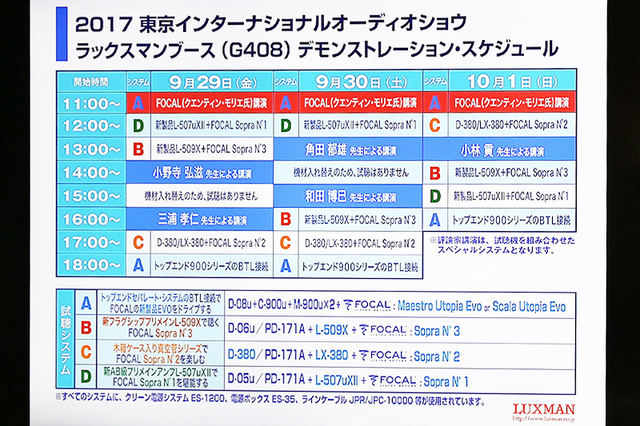Select 'Maestro Utopia Evo or Scala Utopia Evo' text
The image size is (640, 426).
(x=482, y=306)
